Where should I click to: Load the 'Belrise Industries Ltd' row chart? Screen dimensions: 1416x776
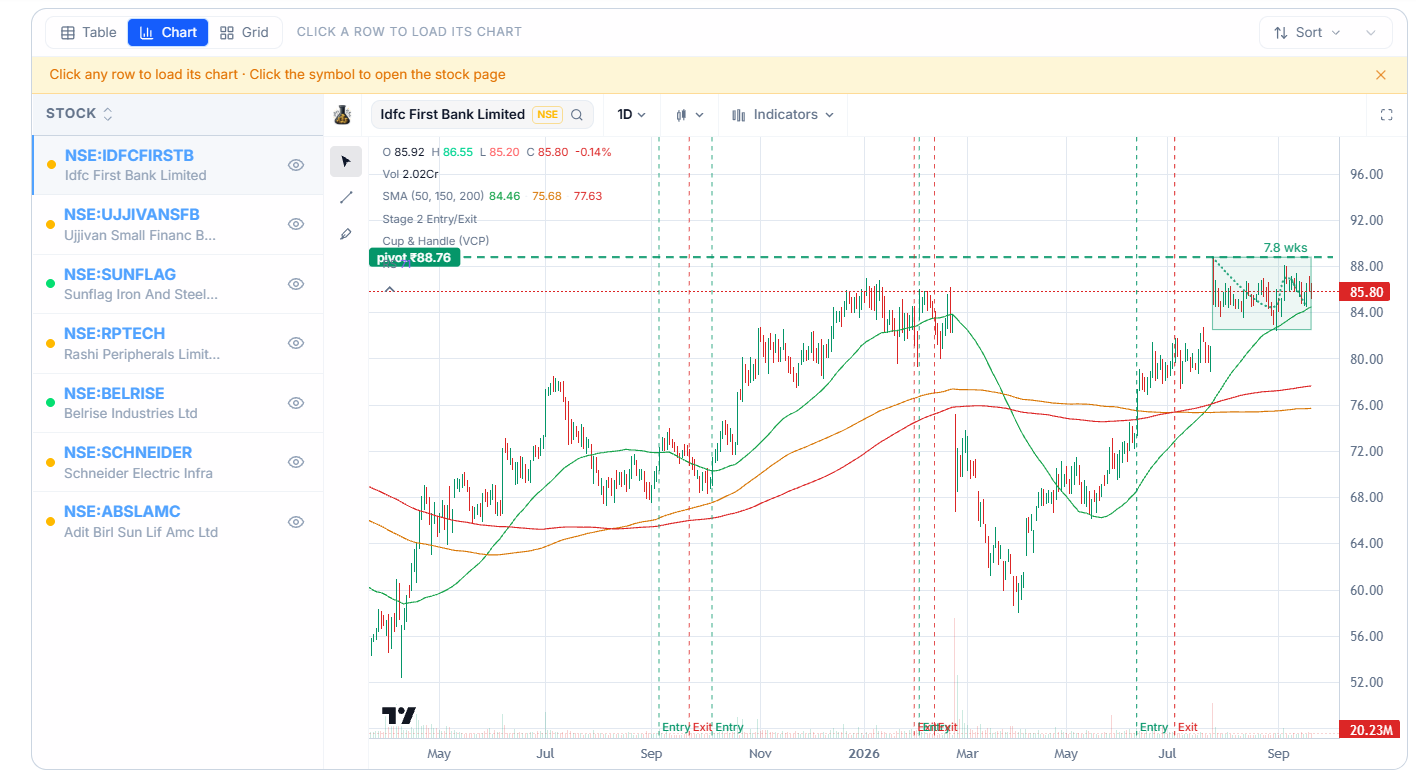click(x=177, y=403)
